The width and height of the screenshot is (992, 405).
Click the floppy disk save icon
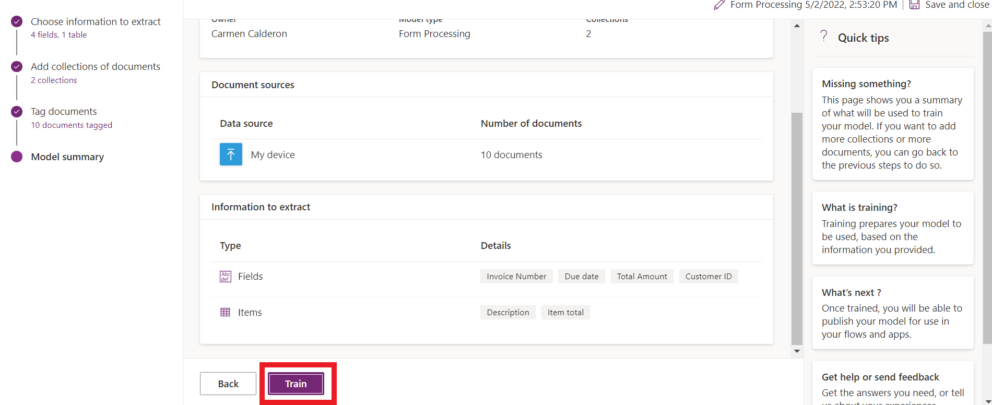coord(914,5)
